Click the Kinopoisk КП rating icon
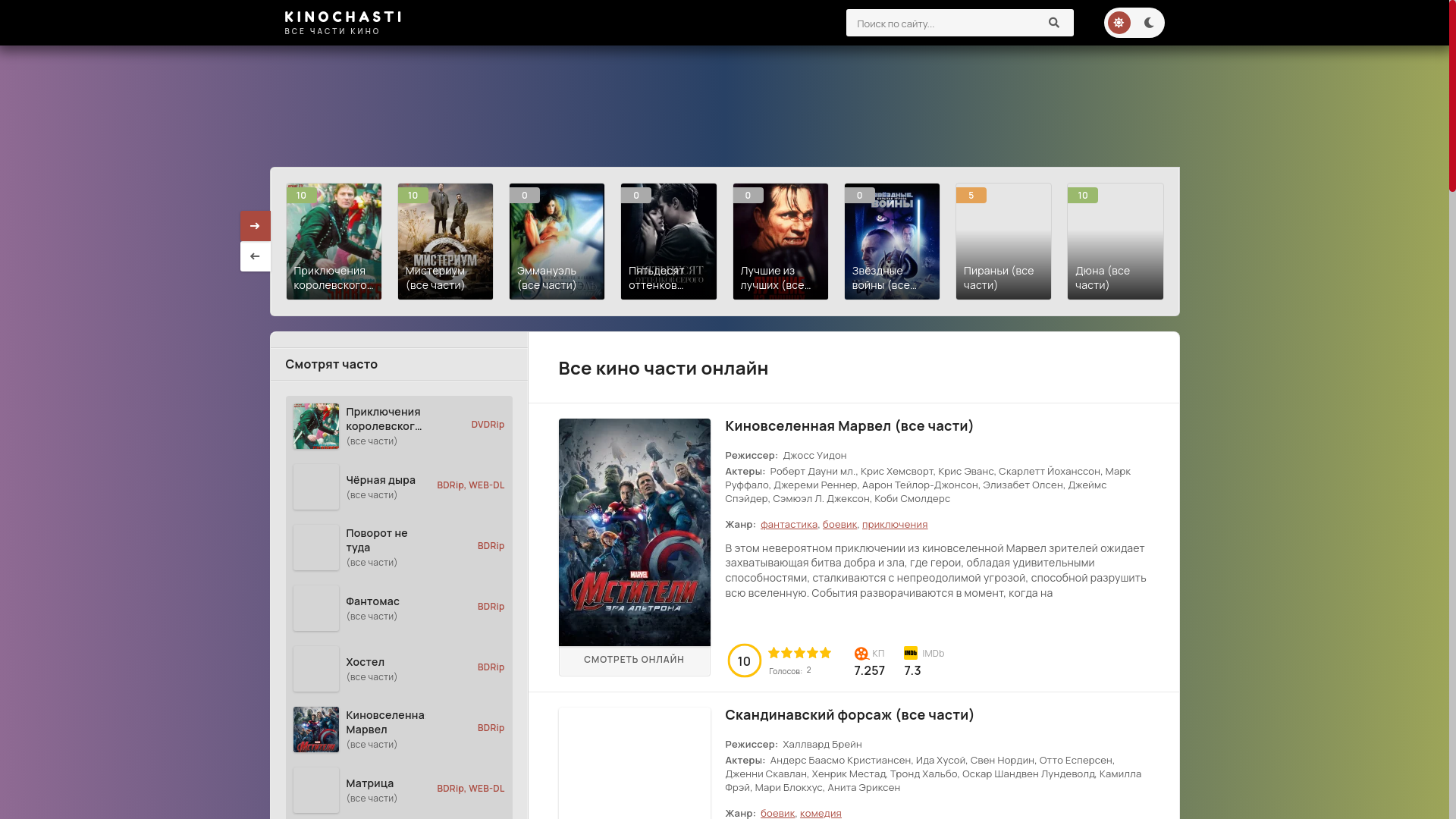 point(861,654)
